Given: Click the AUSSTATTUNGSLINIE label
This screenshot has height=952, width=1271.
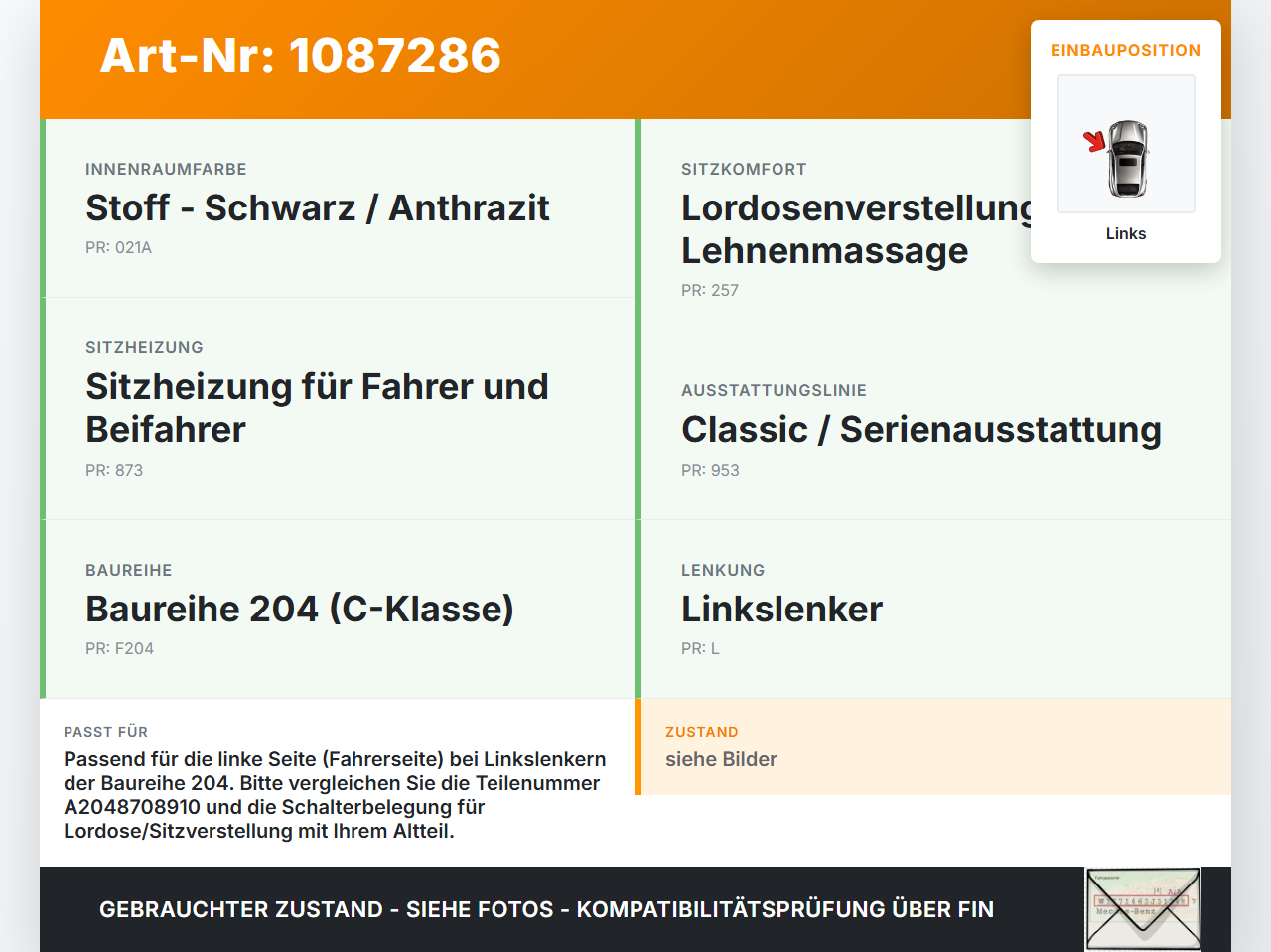Looking at the screenshot, I should click(774, 390).
